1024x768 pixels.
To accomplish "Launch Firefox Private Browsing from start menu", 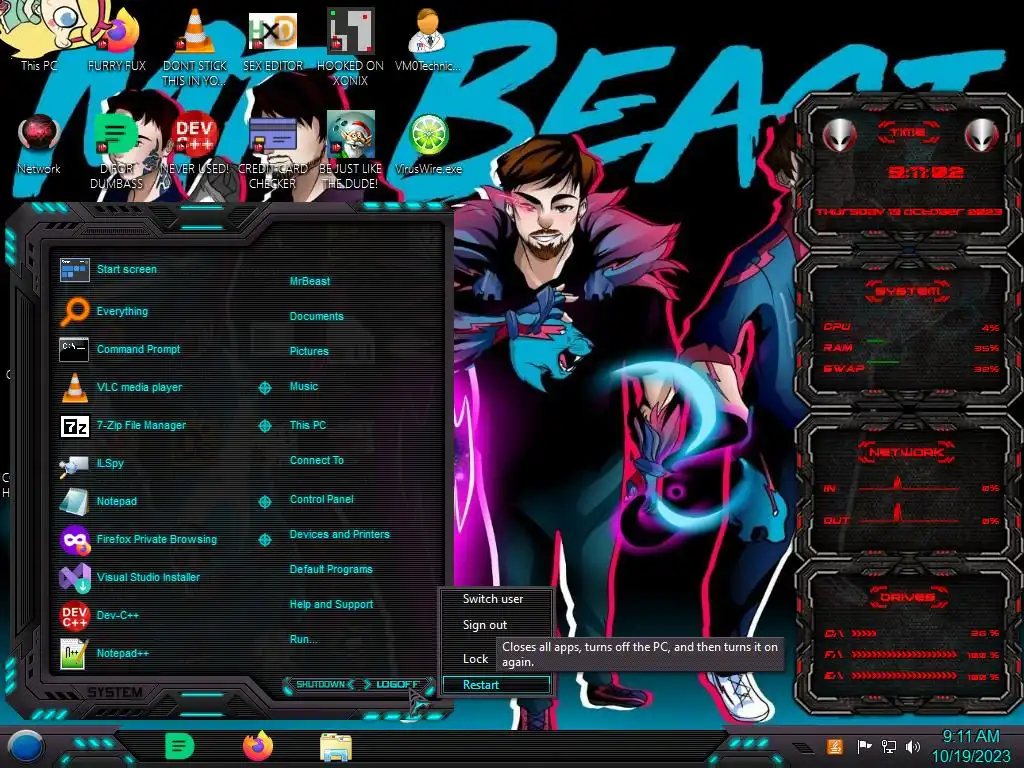I will pyautogui.click(x=138, y=539).
